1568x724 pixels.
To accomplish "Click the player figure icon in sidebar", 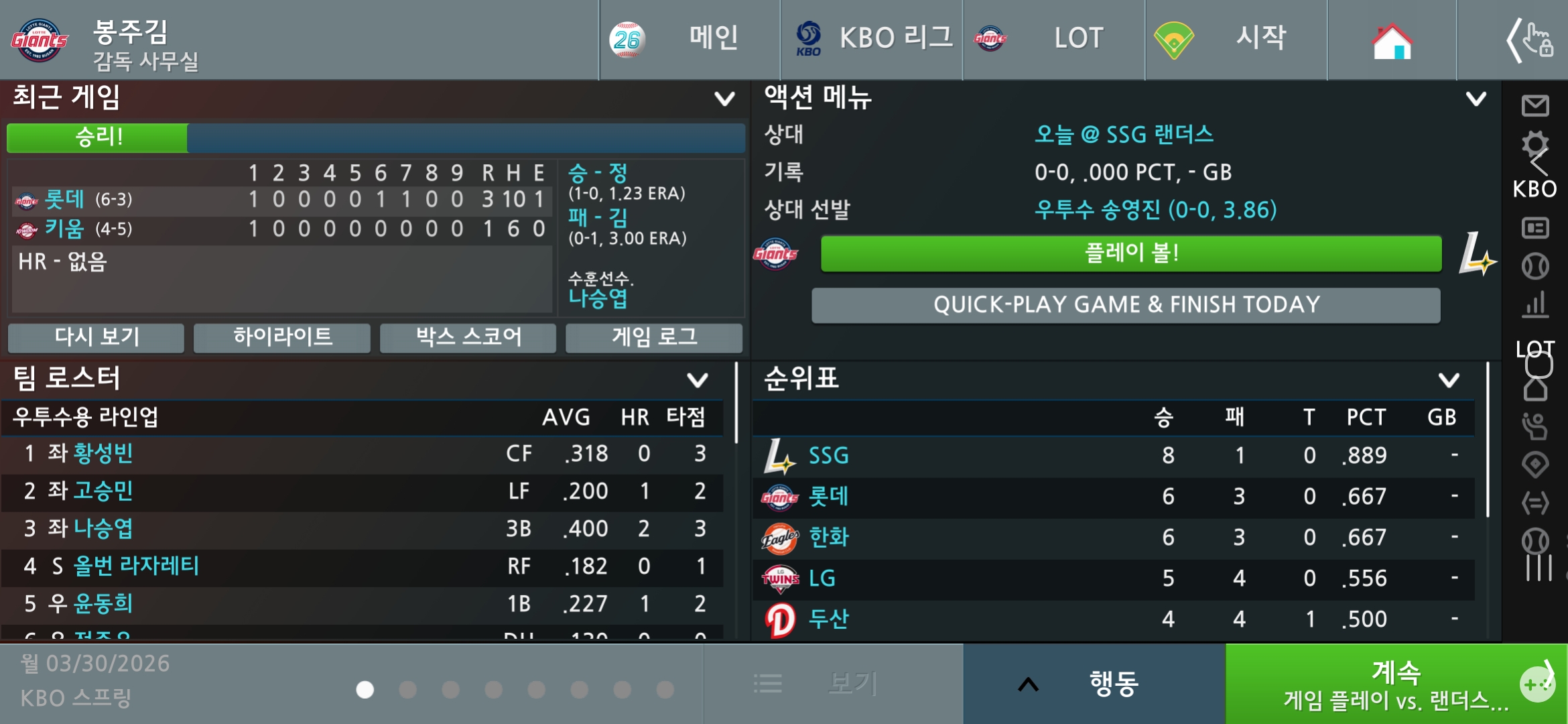I will [x=1535, y=426].
